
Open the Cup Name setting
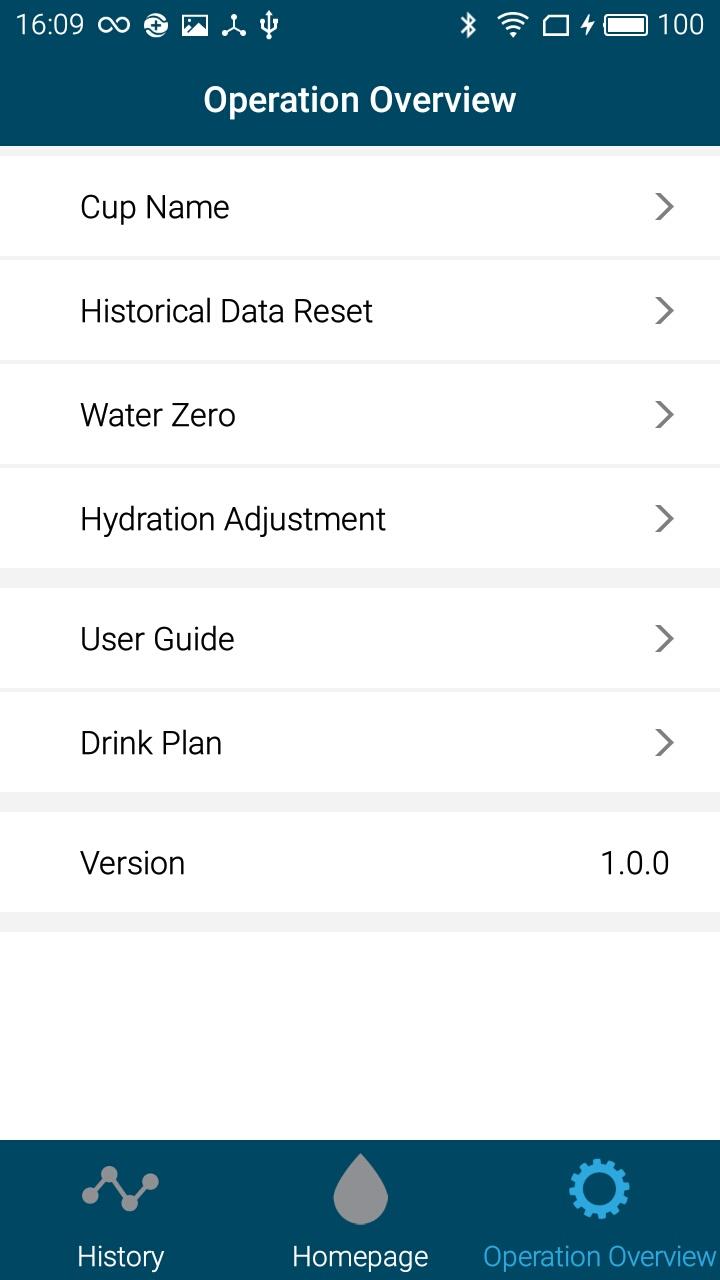click(x=155, y=207)
